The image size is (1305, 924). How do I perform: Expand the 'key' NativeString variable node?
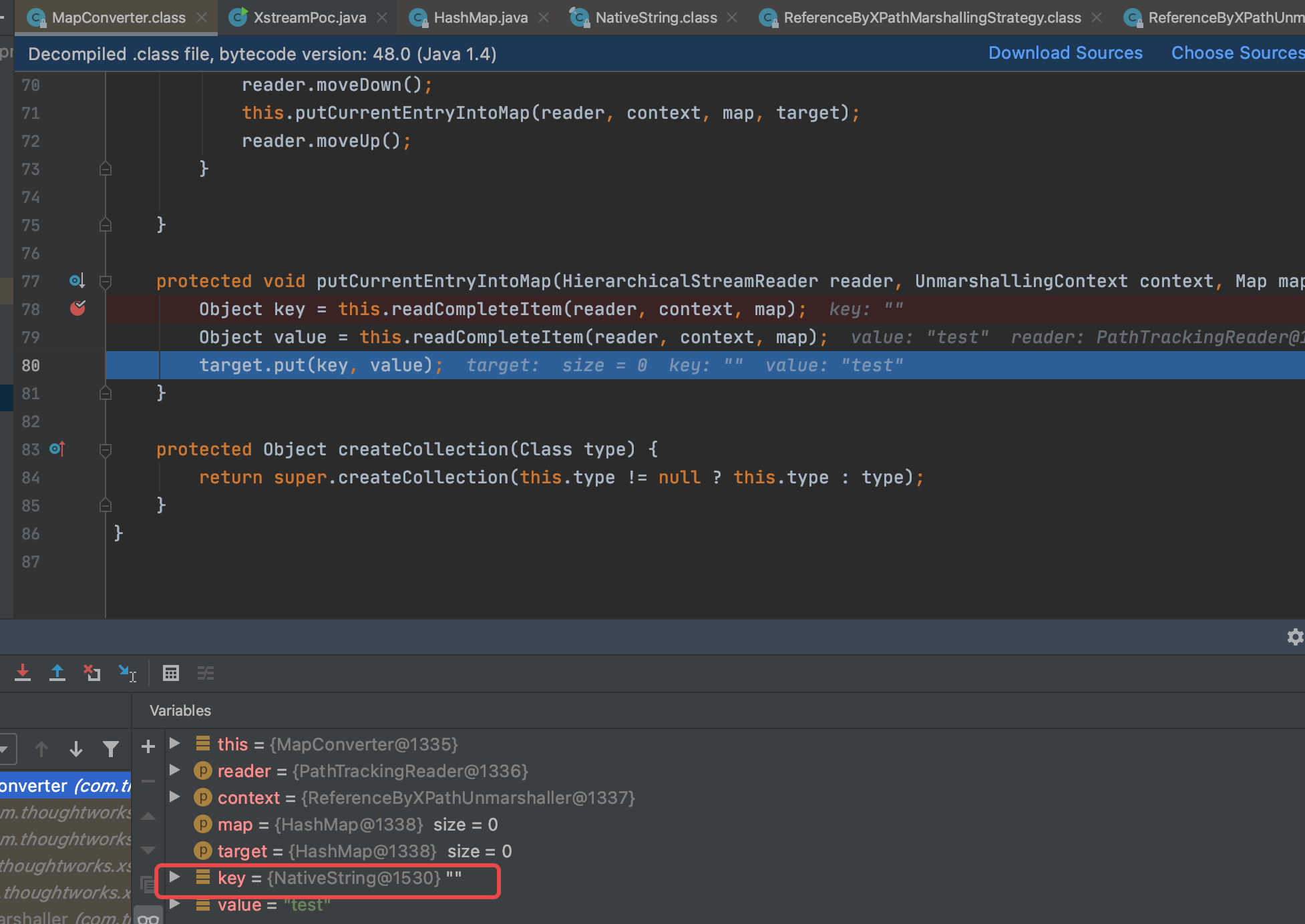point(175,877)
